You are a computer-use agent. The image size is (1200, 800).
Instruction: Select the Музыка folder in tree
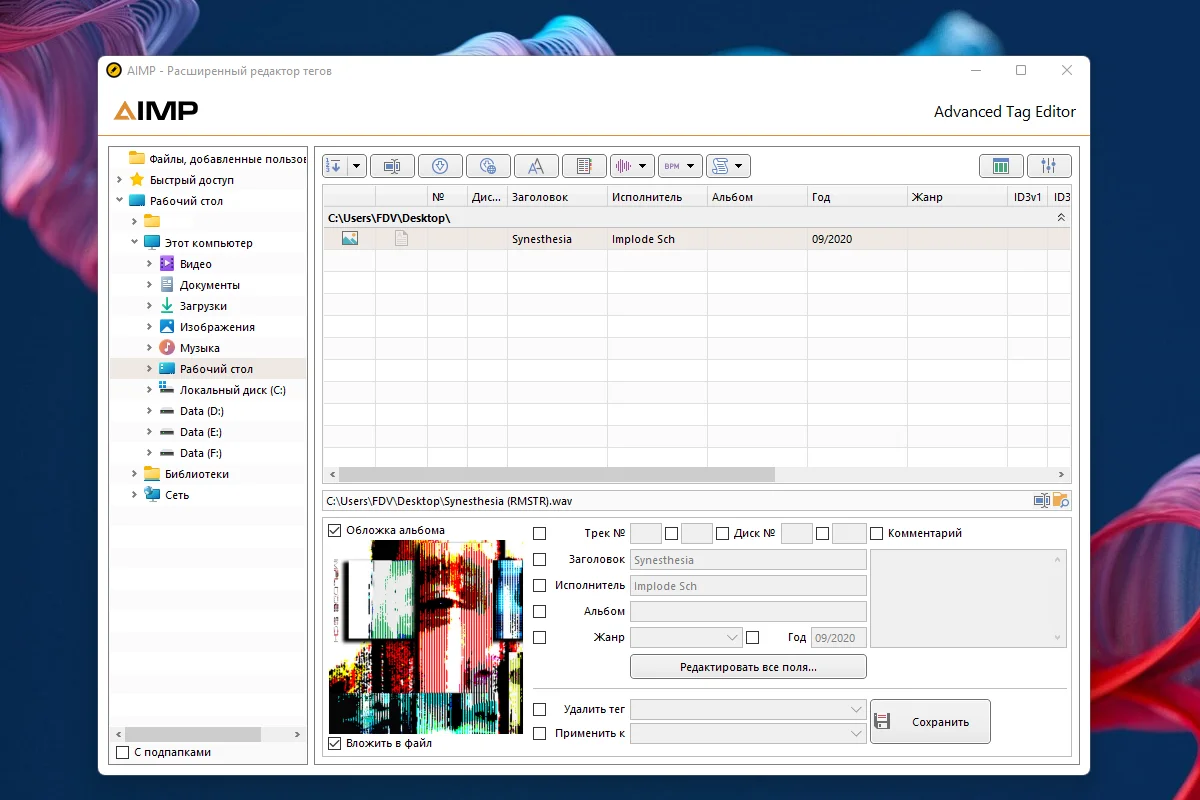pyautogui.click(x=200, y=348)
